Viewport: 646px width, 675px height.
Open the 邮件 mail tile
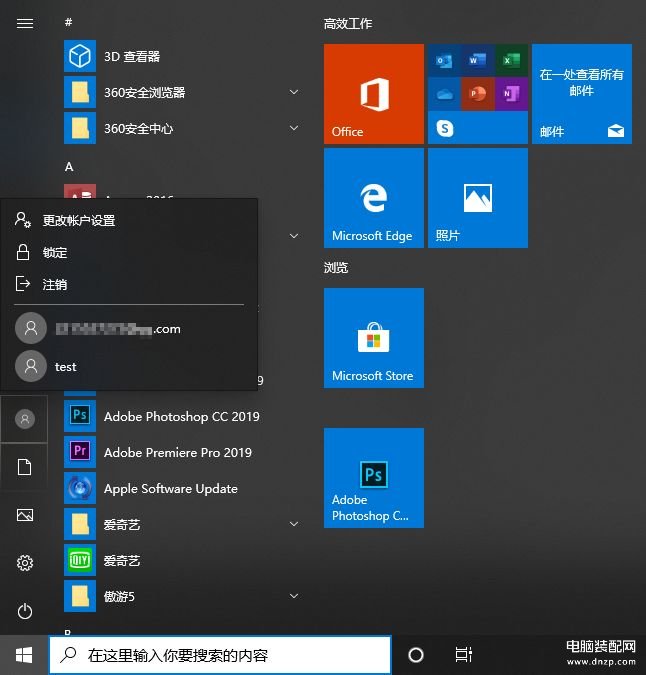coord(582,94)
